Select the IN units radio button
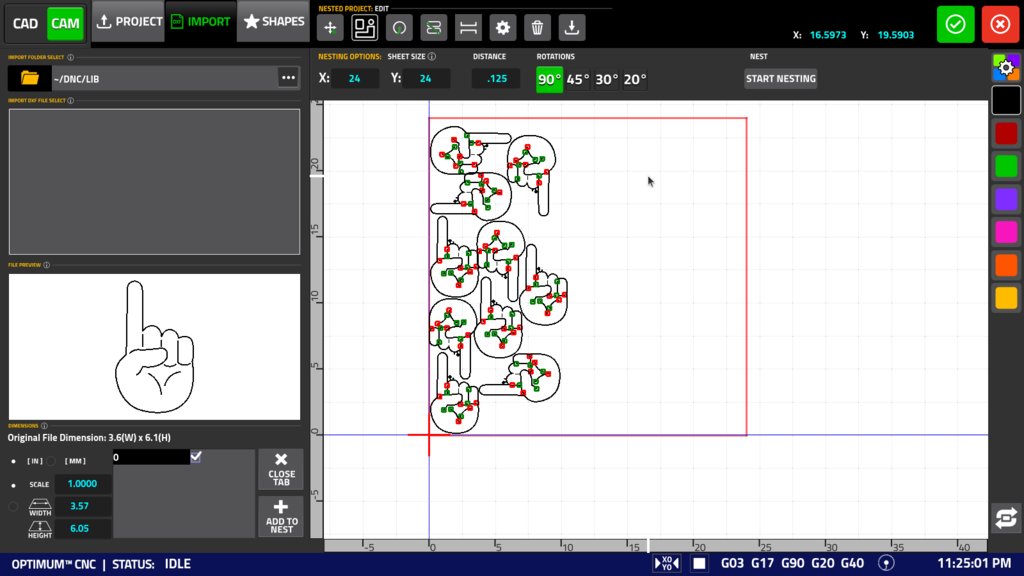Image resolution: width=1024 pixels, height=576 pixels. click(14, 461)
